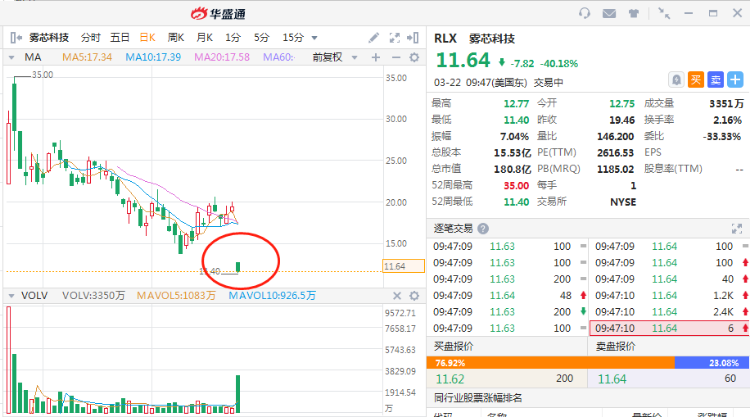Expand the MA indicator selector triangle

click(x=11, y=57)
